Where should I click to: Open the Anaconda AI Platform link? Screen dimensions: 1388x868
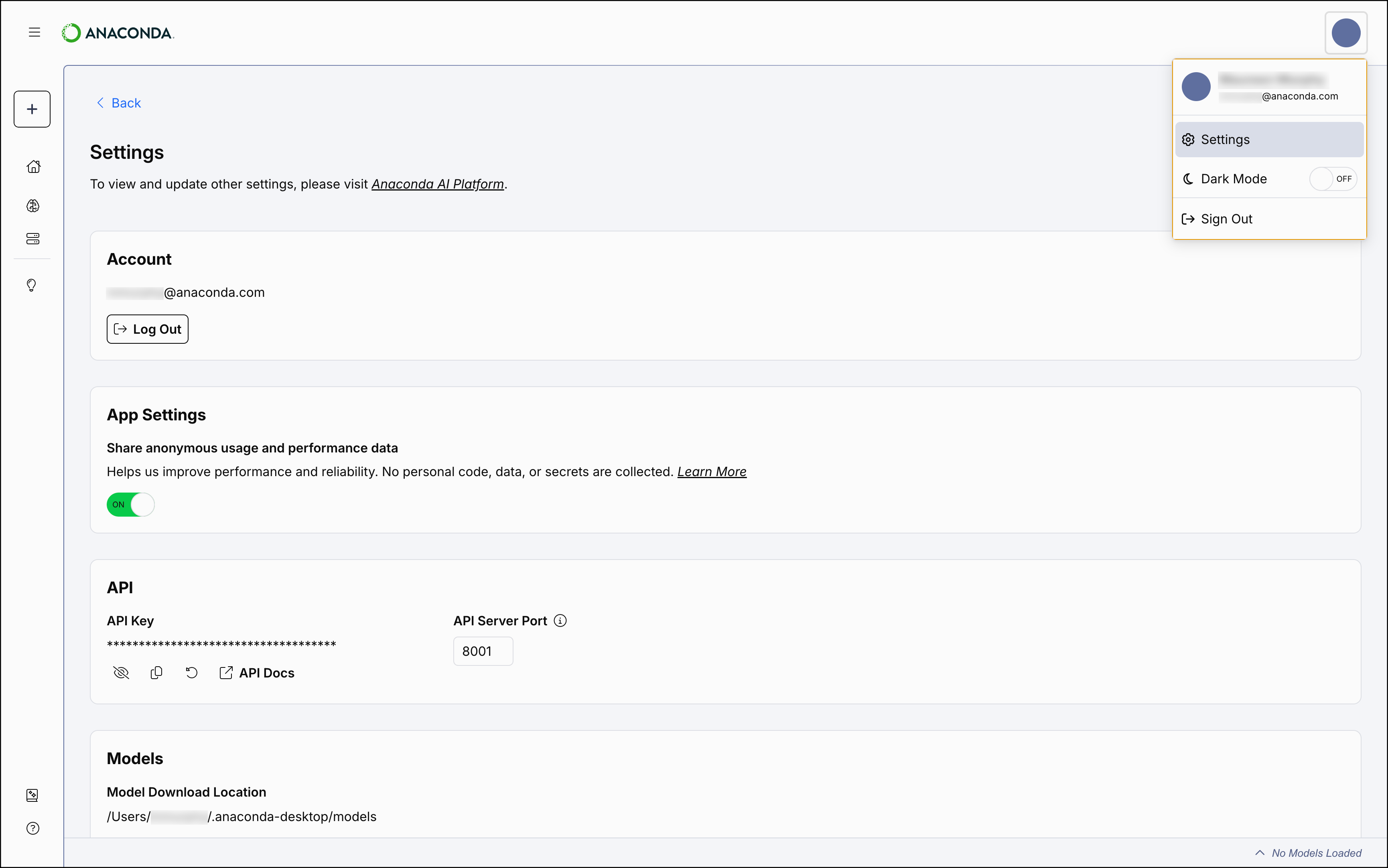[x=437, y=184]
